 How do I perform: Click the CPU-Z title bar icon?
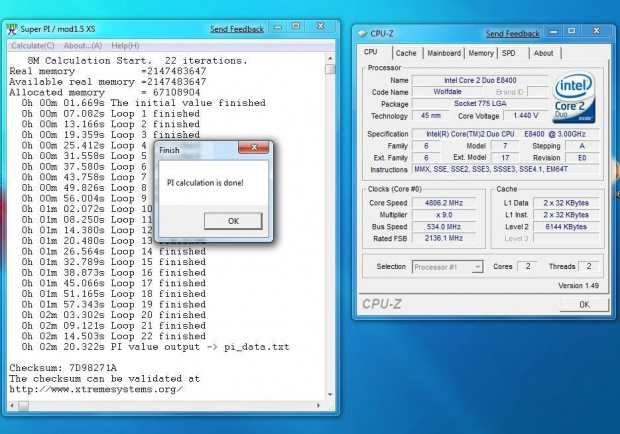pos(362,34)
